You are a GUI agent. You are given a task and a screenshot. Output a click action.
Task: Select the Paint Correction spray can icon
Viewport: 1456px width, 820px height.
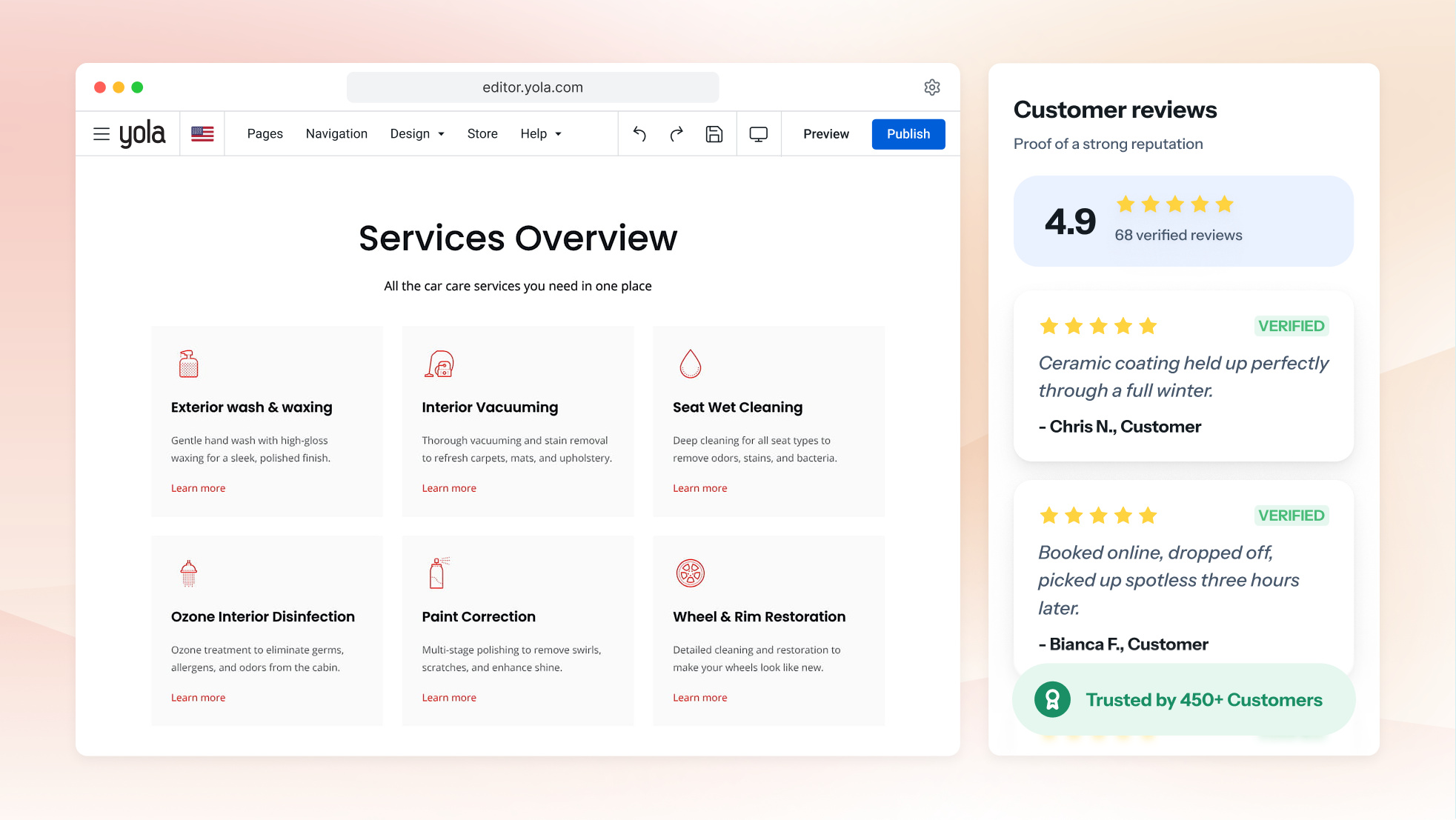(x=439, y=573)
